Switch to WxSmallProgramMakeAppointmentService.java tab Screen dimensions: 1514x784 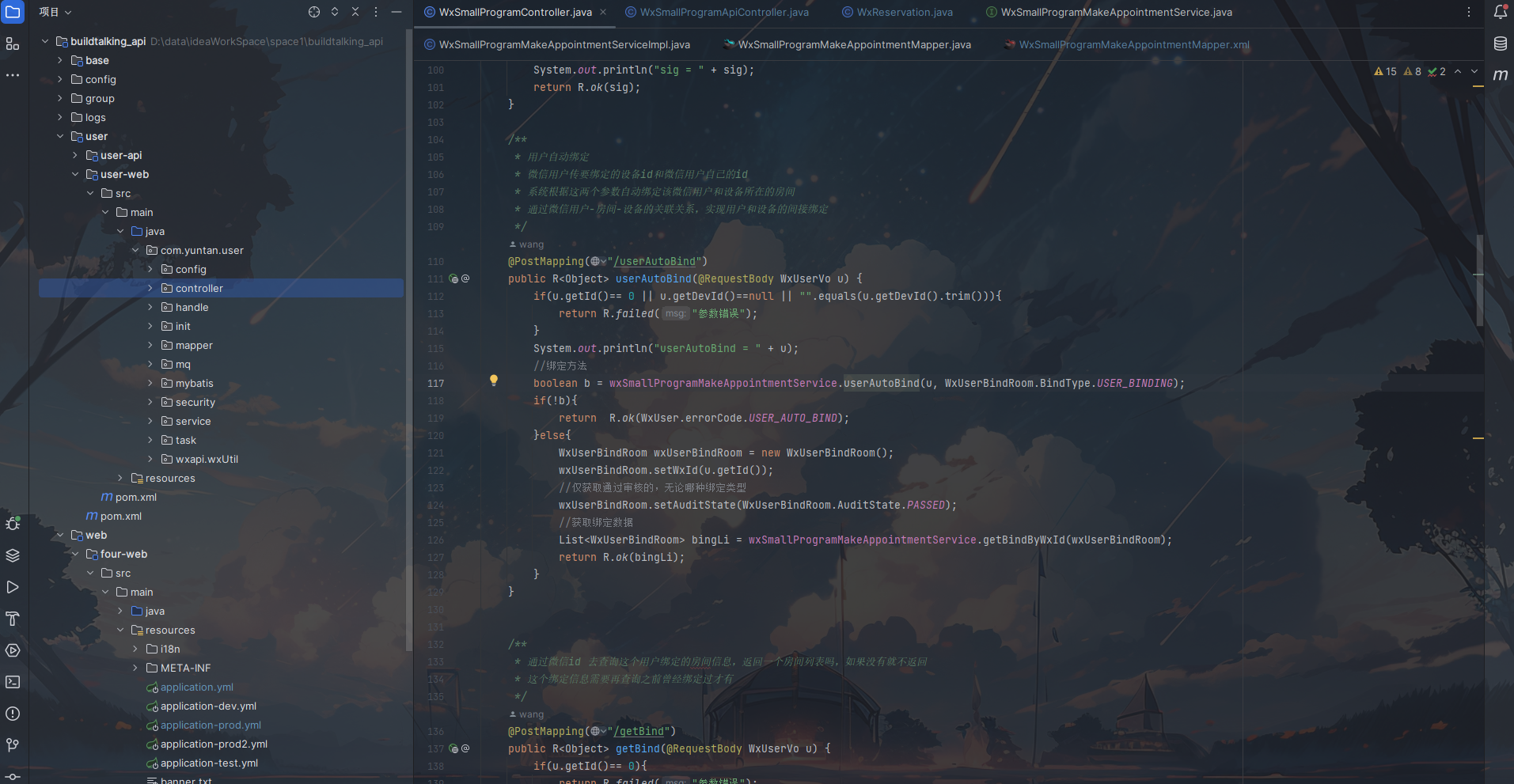click(x=1109, y=12)
